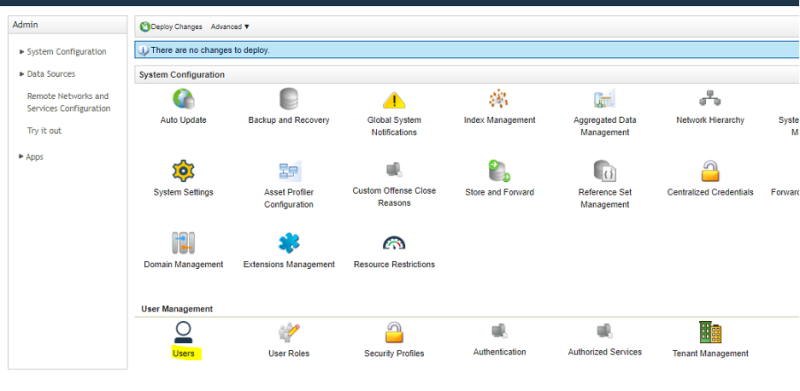Click the info icon in the notification bar
The image size is (800, 391).
[144, 51]
